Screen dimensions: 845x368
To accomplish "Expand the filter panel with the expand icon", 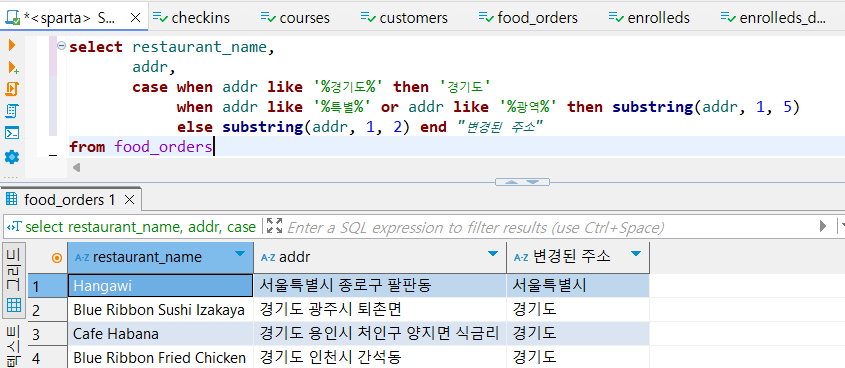I will (275, 226).
